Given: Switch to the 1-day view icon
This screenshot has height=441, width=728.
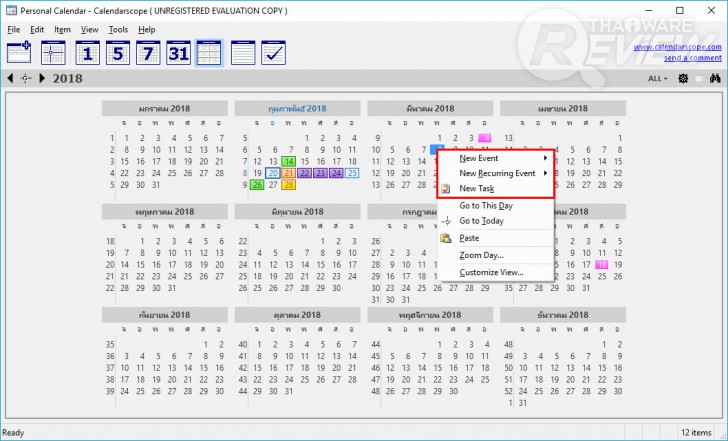Looking at the screenshot, I should (87, 52).
